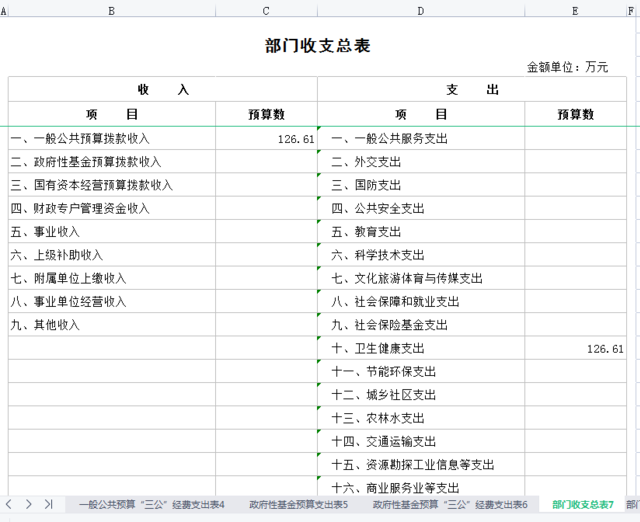Open 政府性基金预算"三公"经费支出表6 sheet tab
640x522 pixels.
[450, 505]
